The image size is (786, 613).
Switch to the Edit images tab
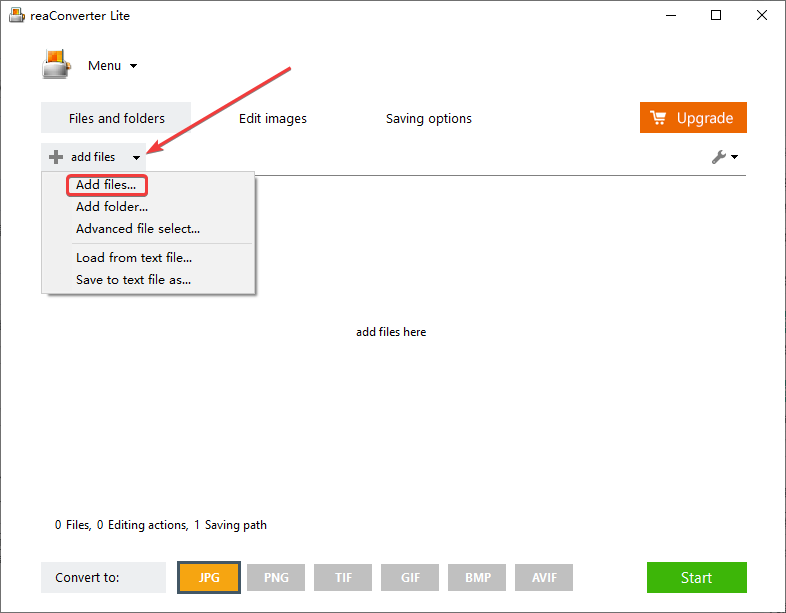tap(273, 118)
